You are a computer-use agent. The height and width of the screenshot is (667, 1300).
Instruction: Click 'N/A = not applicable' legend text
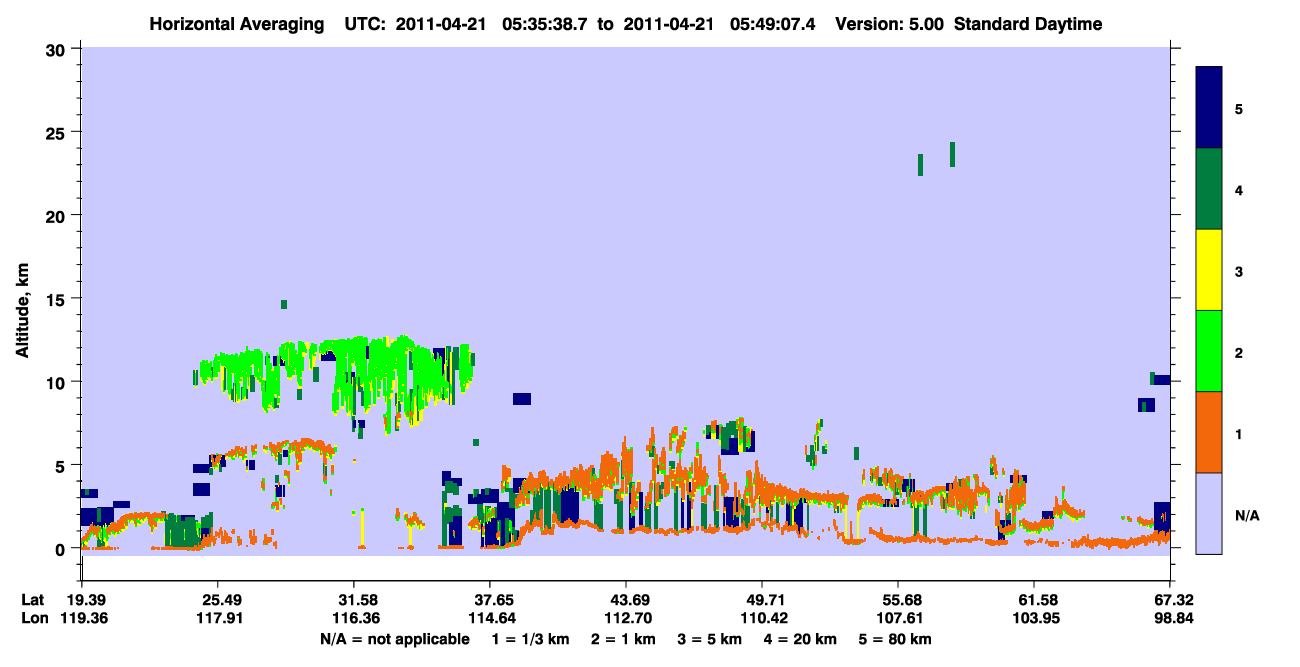point(394,639)
